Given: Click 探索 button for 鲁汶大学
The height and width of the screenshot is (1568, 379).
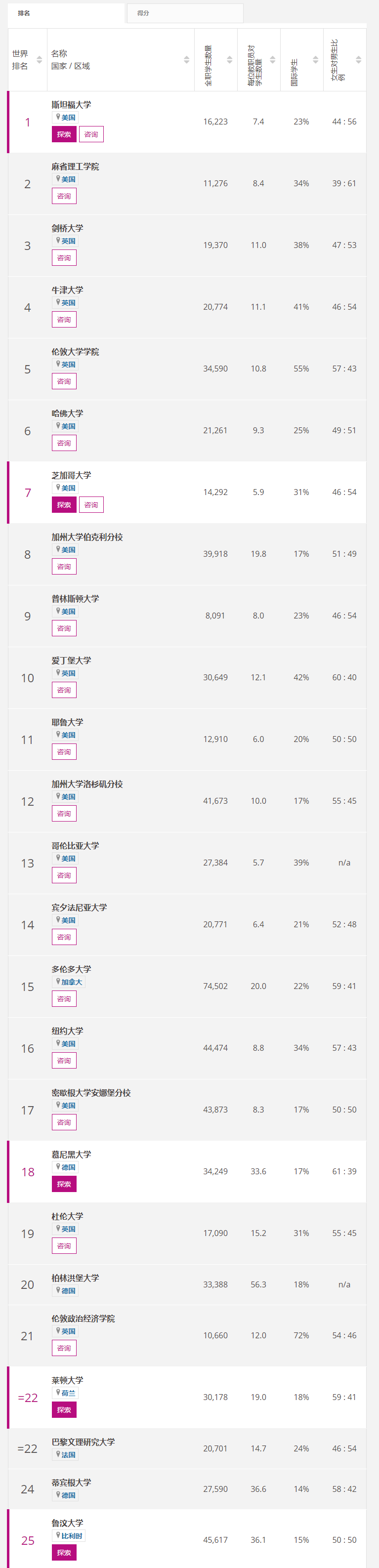Looking at the screenshot, I should pos(64,1552).
